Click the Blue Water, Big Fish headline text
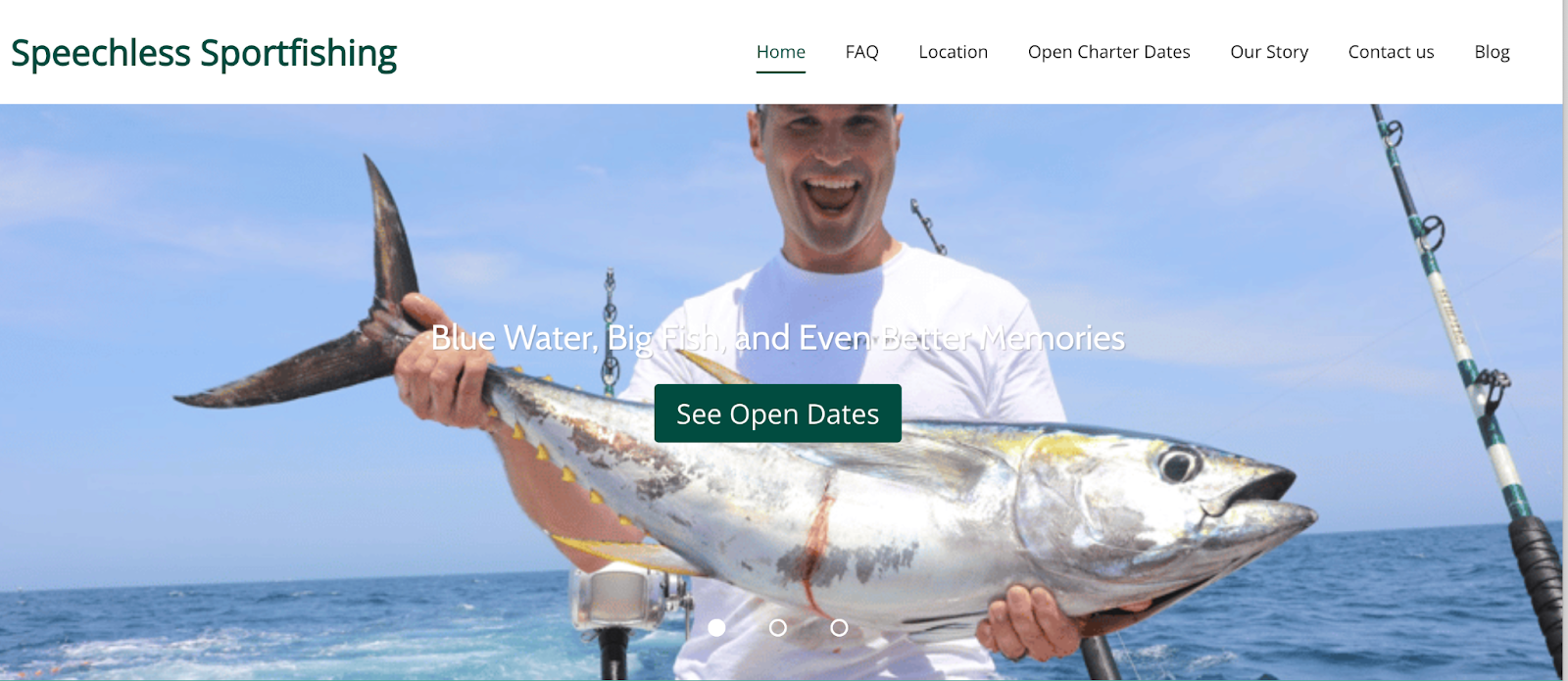The height and width of the screenshot is (681, 1568). coord(777,338)
